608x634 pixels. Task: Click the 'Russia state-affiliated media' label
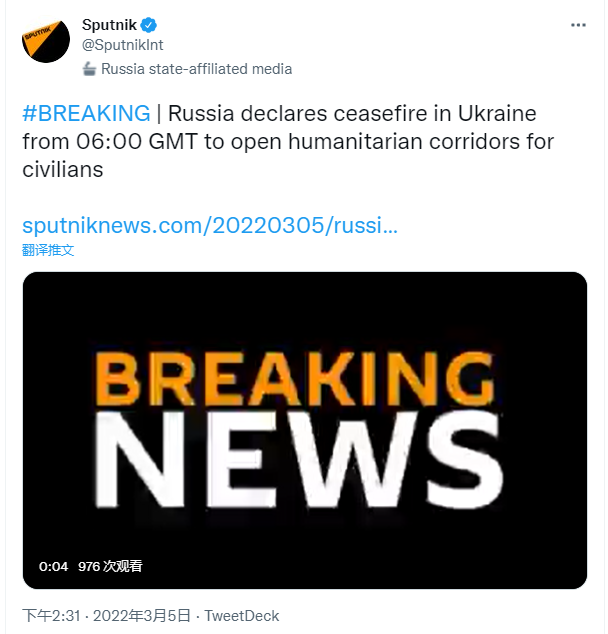[197, 69]
